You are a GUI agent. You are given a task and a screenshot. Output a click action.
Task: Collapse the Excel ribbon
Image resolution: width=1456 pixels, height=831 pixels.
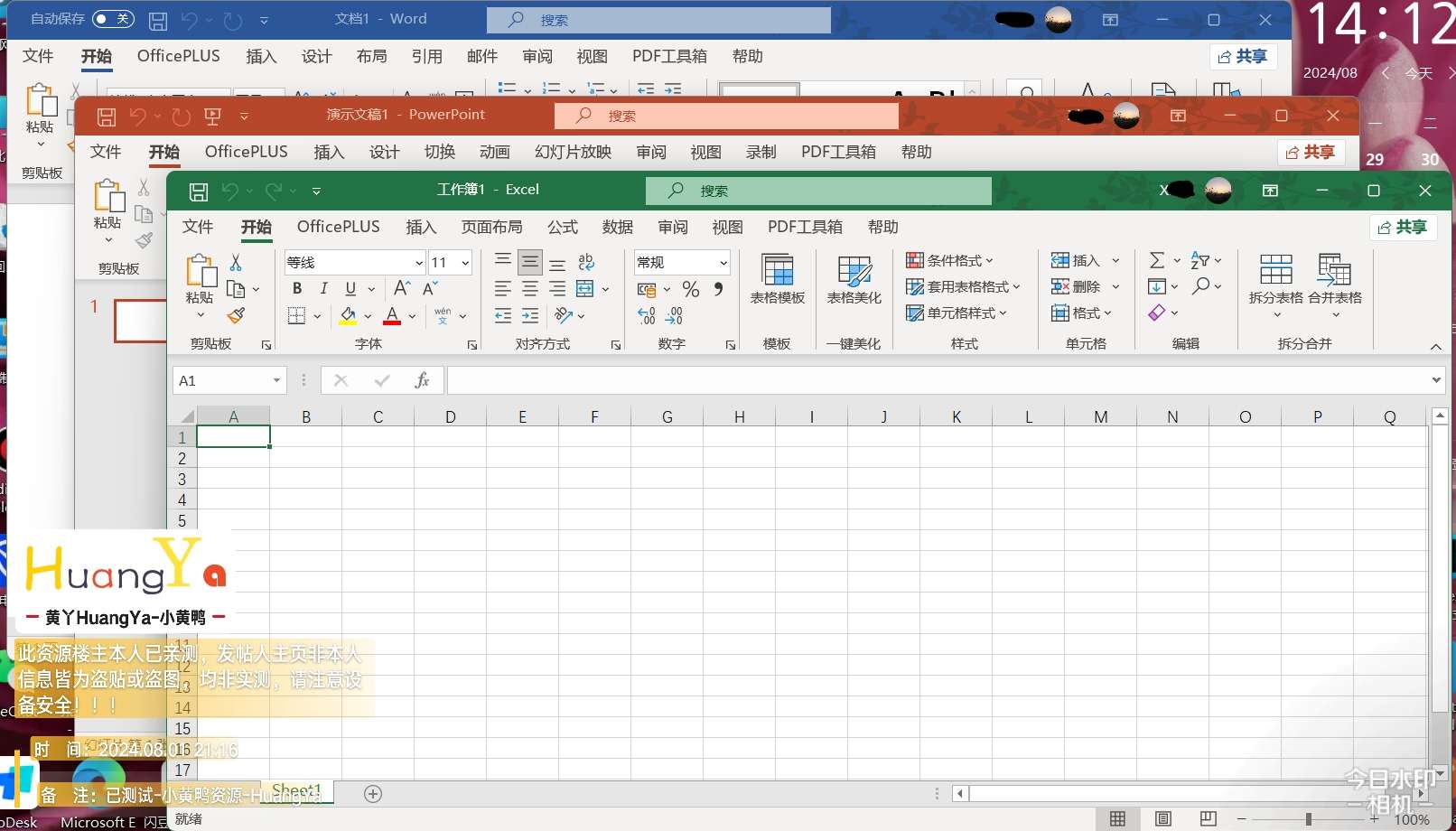[1436, 347]
